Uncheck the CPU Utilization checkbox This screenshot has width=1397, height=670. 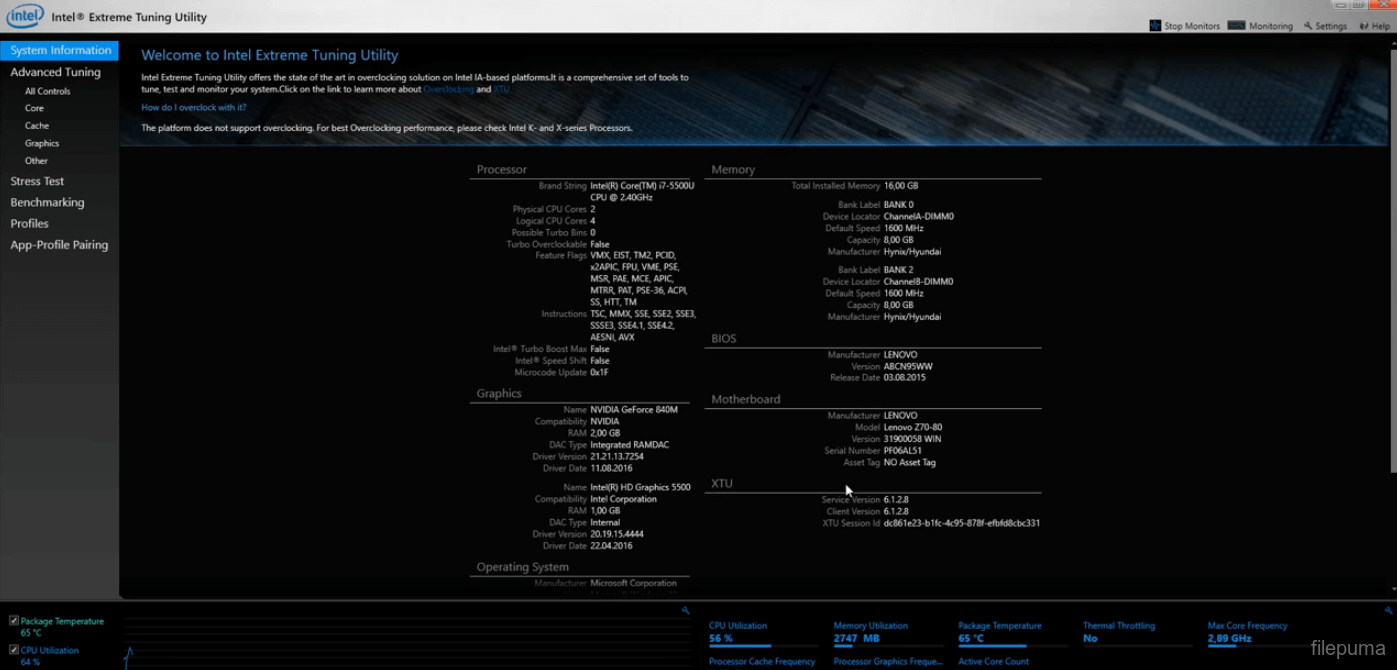click(14, 650)
